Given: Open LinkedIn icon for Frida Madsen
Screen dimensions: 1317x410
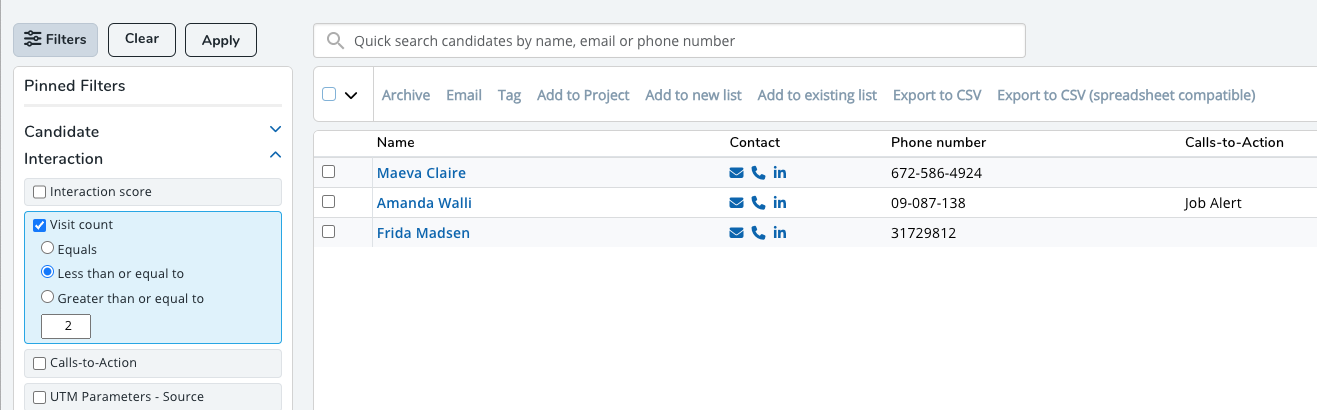Looking at the screenshot, I should [780, 233].
